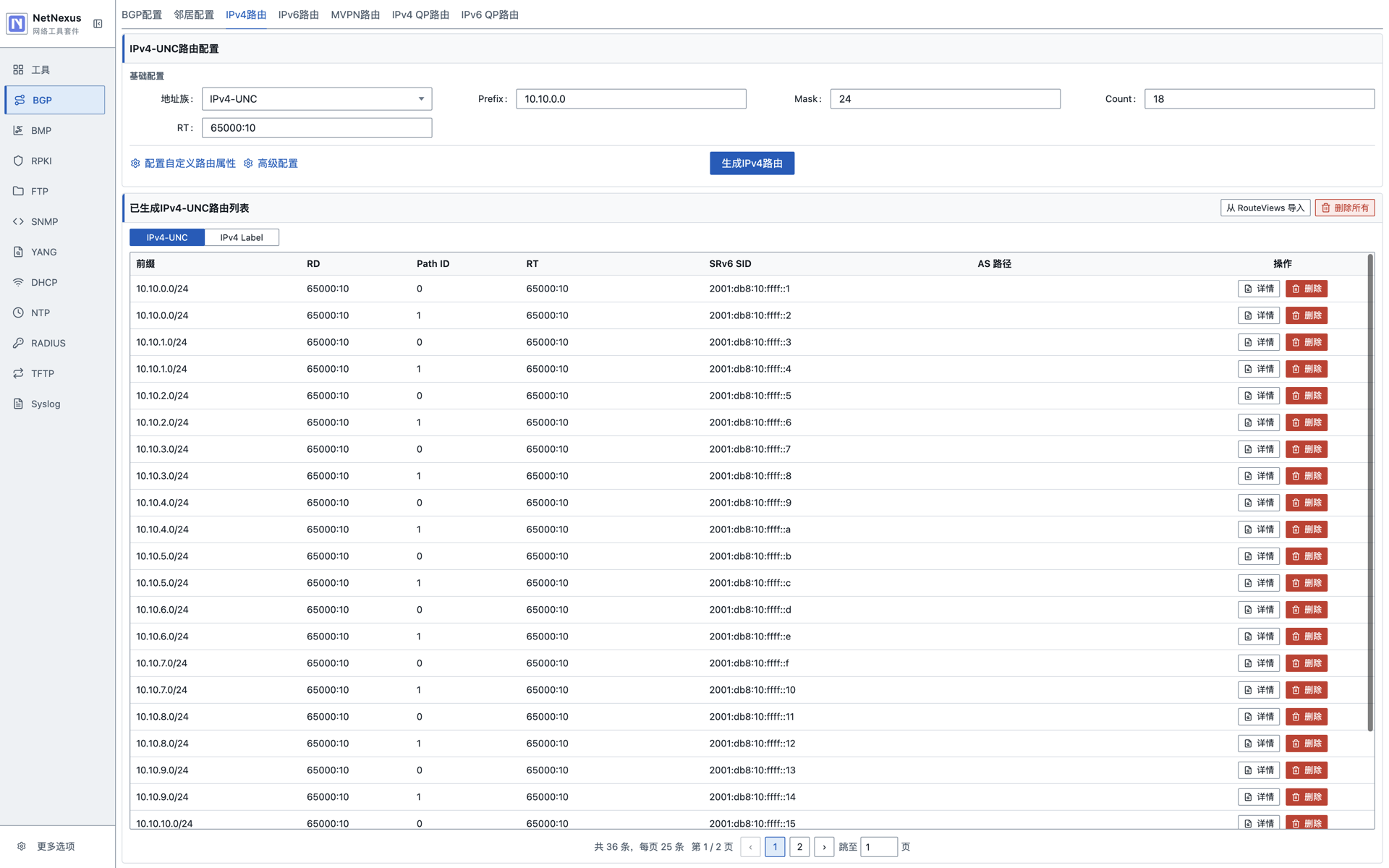Go to page 2 of routes
Image resolution: width=1389 pixels, height=868 pixels.
(x=799, y=847)
